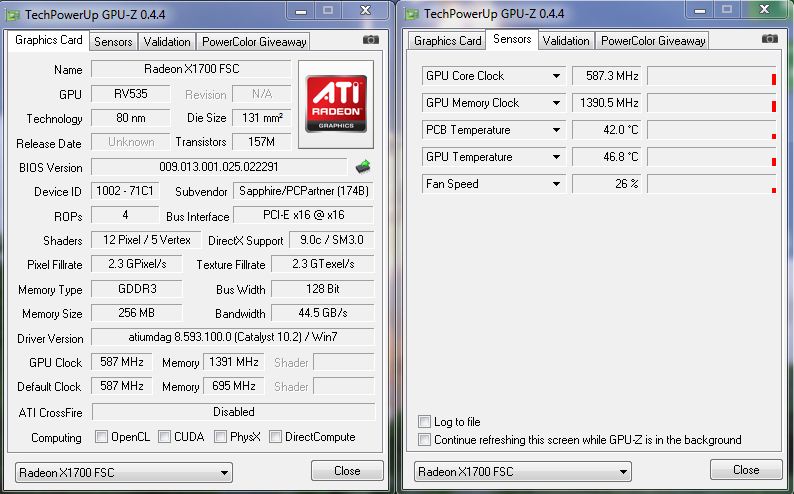Click the 26 % fan speed reading

pos(607,184)
